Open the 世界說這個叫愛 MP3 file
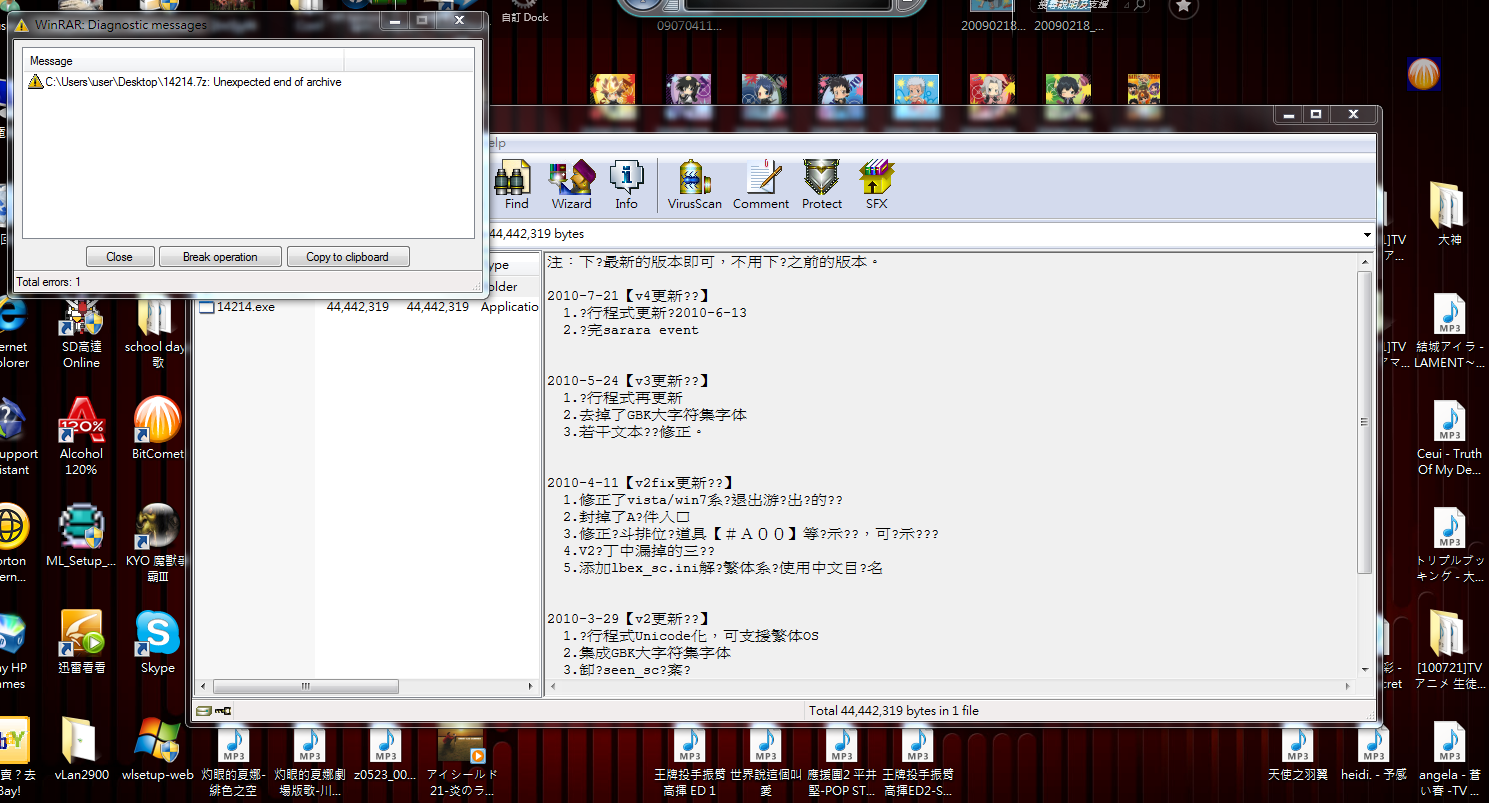1489x803 pixels. pos(765,760)
